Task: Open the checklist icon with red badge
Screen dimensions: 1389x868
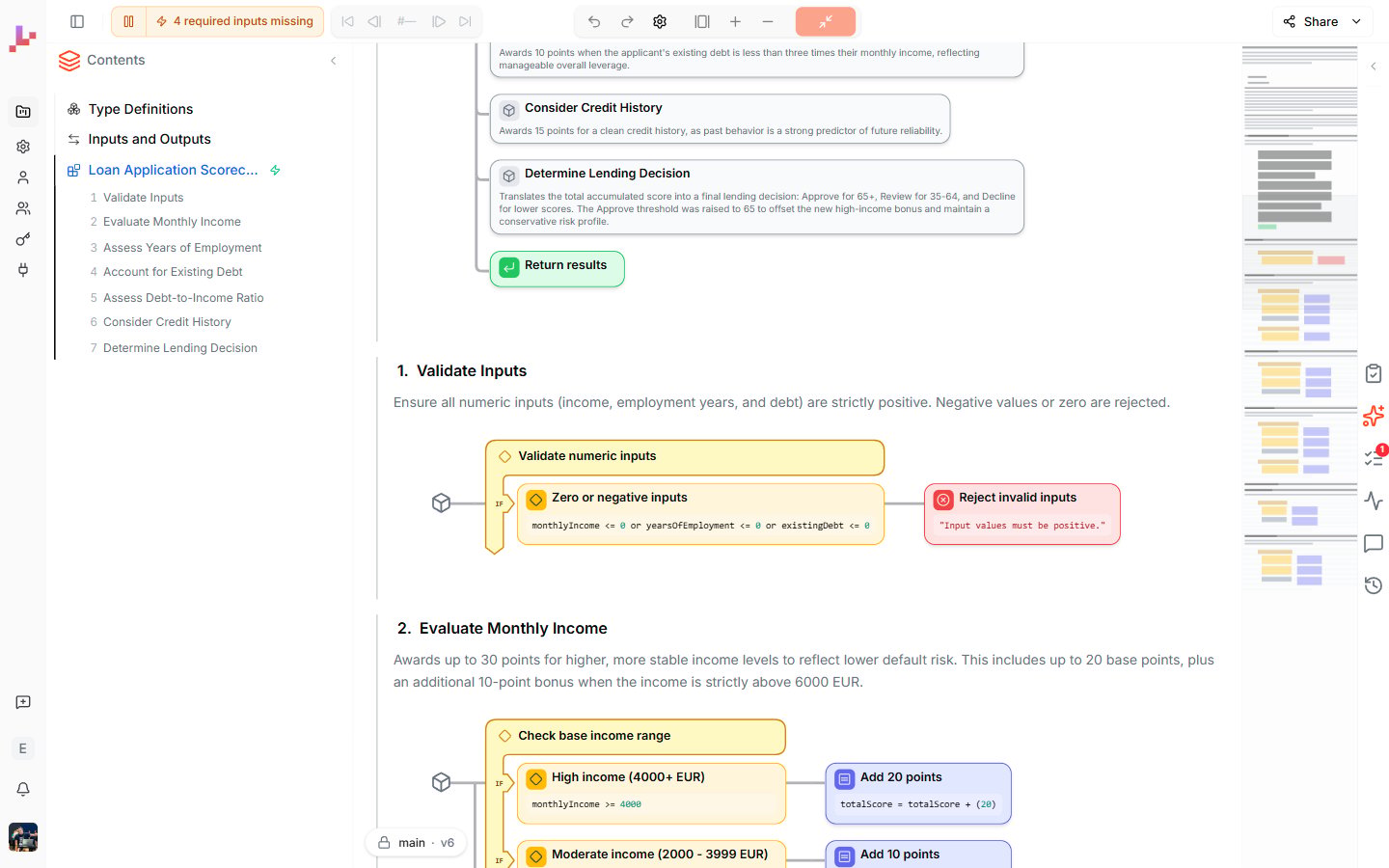Action: tap(1375, 457)
